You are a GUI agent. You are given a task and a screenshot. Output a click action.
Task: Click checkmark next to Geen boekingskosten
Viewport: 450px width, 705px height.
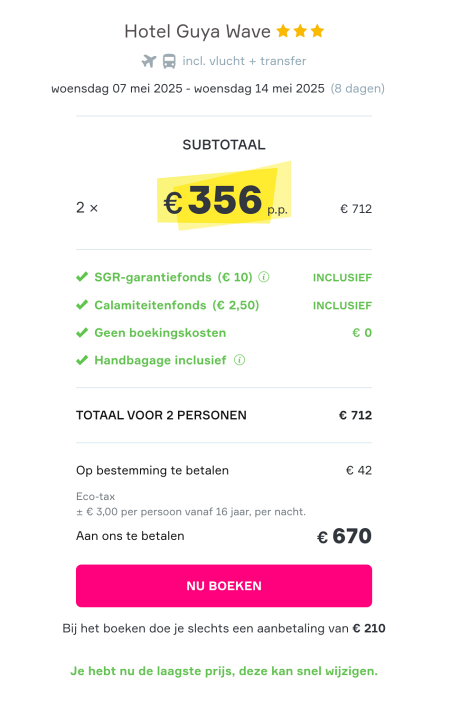[82, 333]
